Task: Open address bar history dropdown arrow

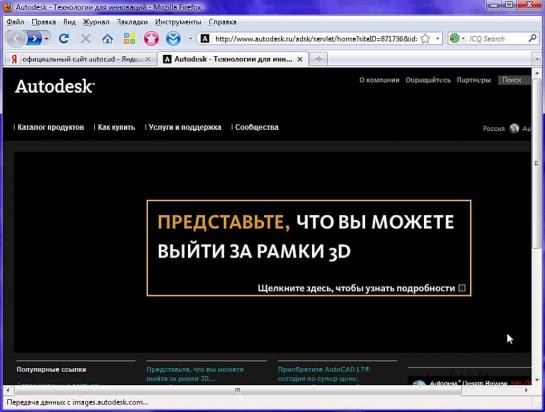Action: pos(437,39)
